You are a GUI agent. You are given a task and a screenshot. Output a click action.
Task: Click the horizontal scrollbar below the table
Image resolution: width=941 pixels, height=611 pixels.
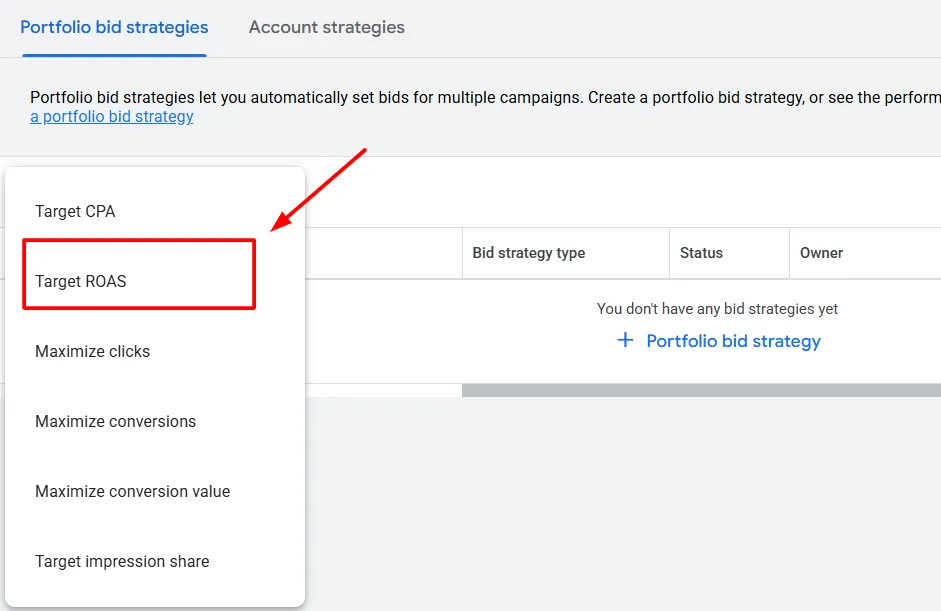700,389
